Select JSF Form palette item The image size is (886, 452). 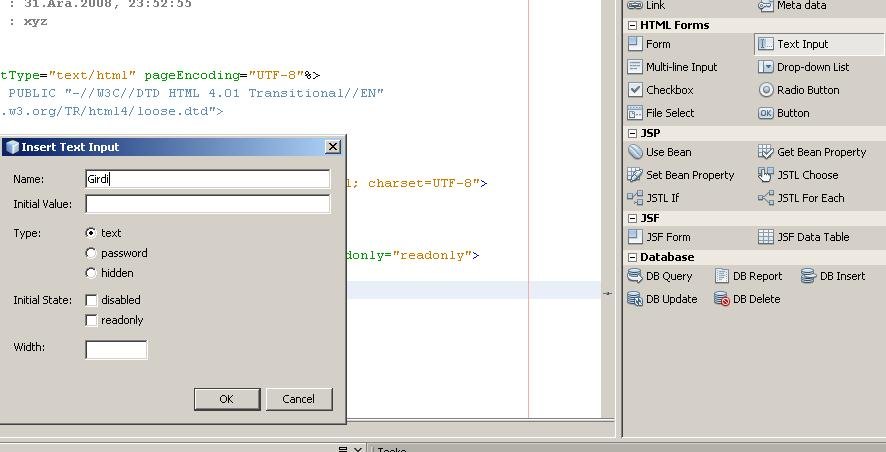coord(659,237)
